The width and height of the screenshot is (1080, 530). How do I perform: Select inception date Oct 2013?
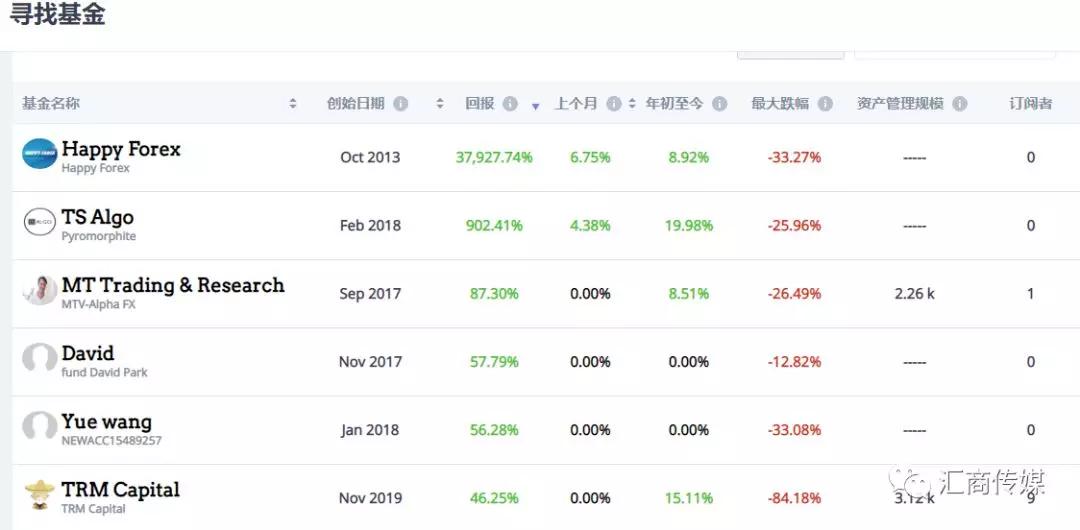click(370, 157)
